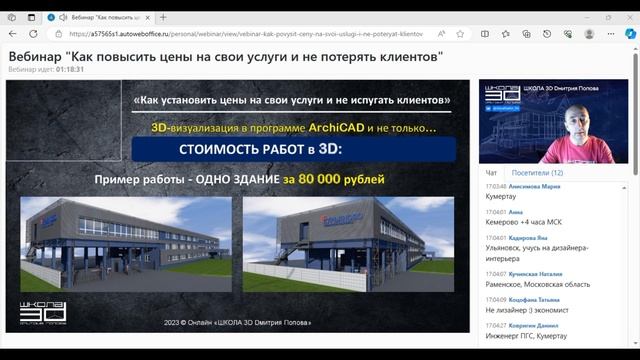The width and height of the screenshot is (640, 360).
Task: Click the chat panel scroll up arrow
Action: [x=624, y=188]
